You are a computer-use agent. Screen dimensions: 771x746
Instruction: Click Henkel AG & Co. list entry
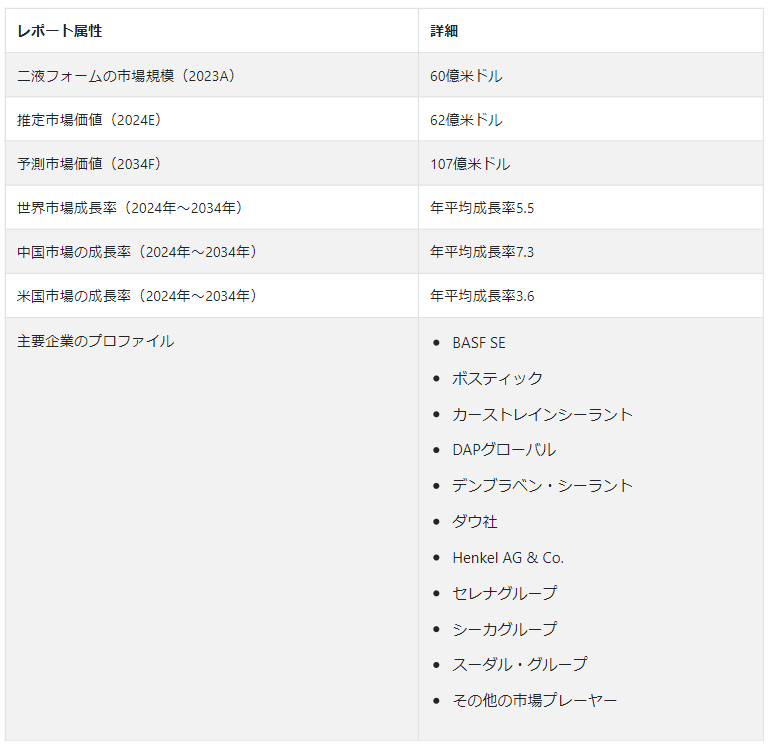click(508, 557)
